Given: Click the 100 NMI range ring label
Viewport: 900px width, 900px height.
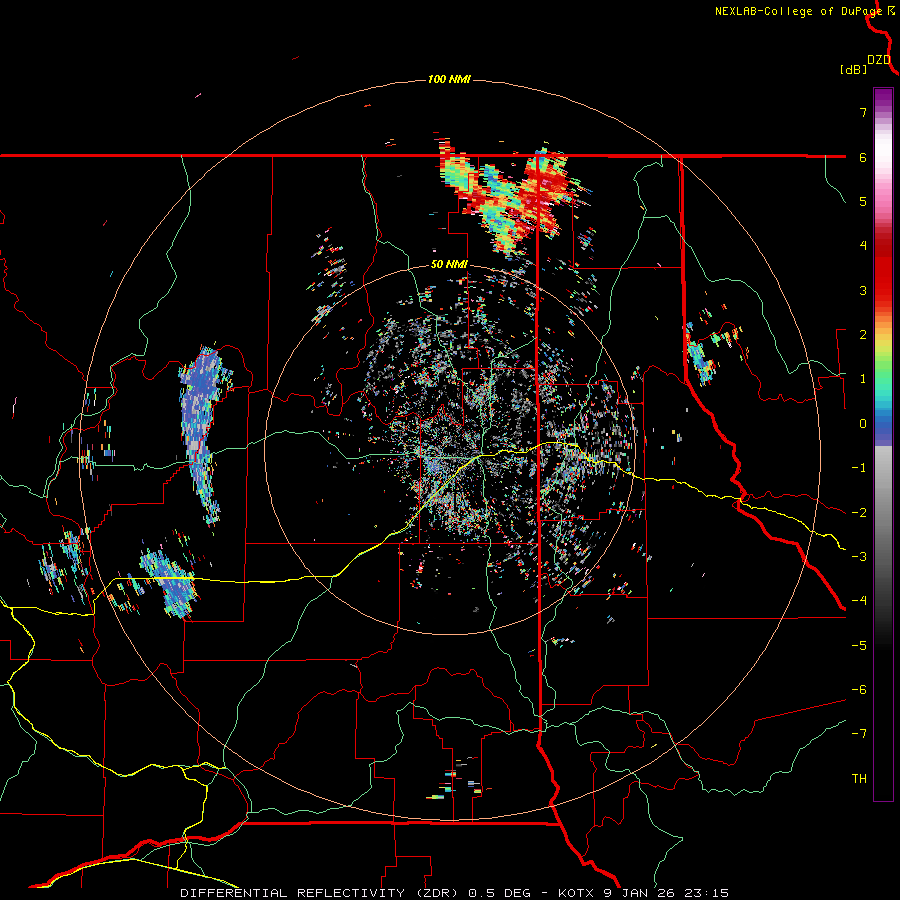Looking at the screenshot, I should click(449, 79).
